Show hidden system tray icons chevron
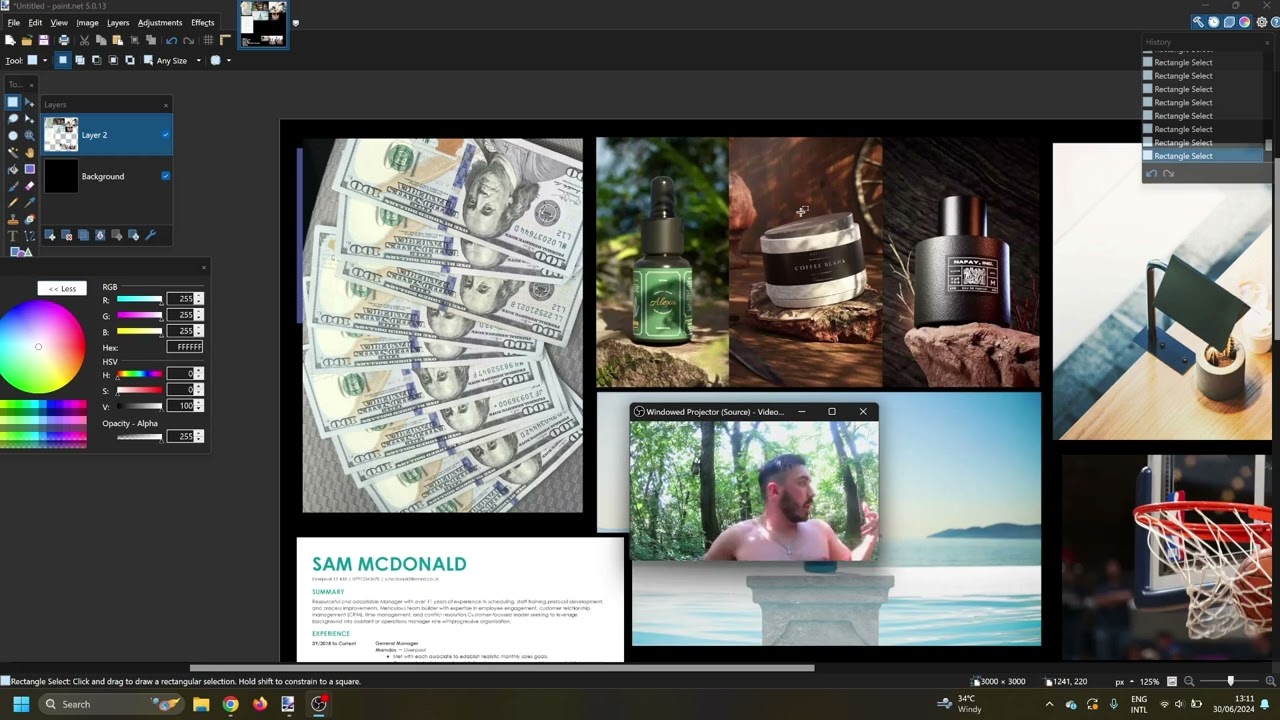1280x720 pixels. point(1049,704)
